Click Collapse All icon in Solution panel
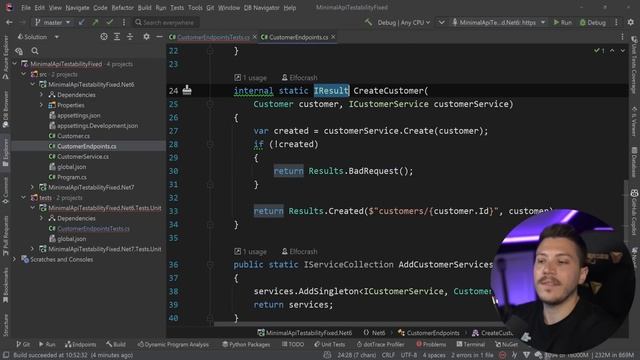This screenshot has height=360, width=640. tap(130, 37)
